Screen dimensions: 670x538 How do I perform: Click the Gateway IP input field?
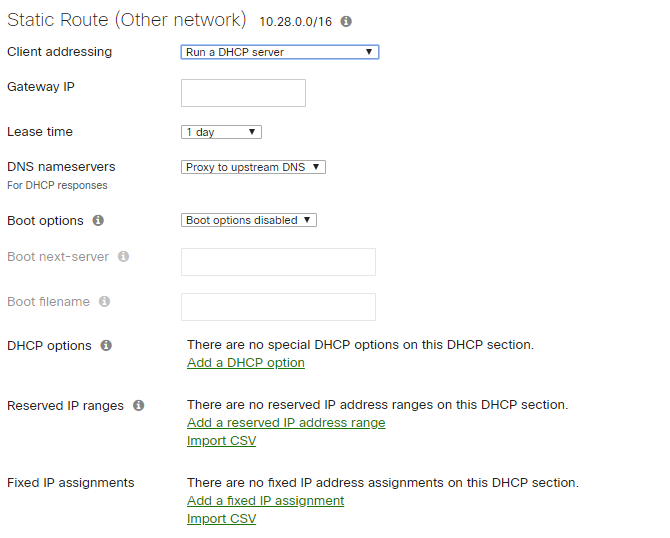(243, 93)
